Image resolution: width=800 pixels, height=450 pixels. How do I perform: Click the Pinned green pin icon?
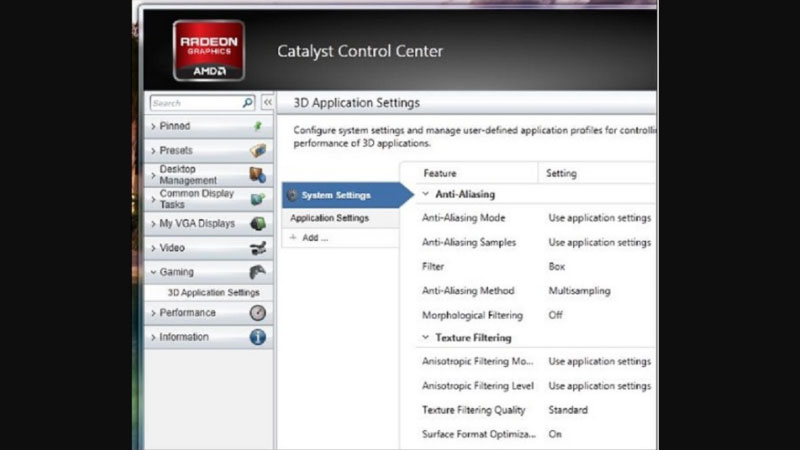[257, 127]
